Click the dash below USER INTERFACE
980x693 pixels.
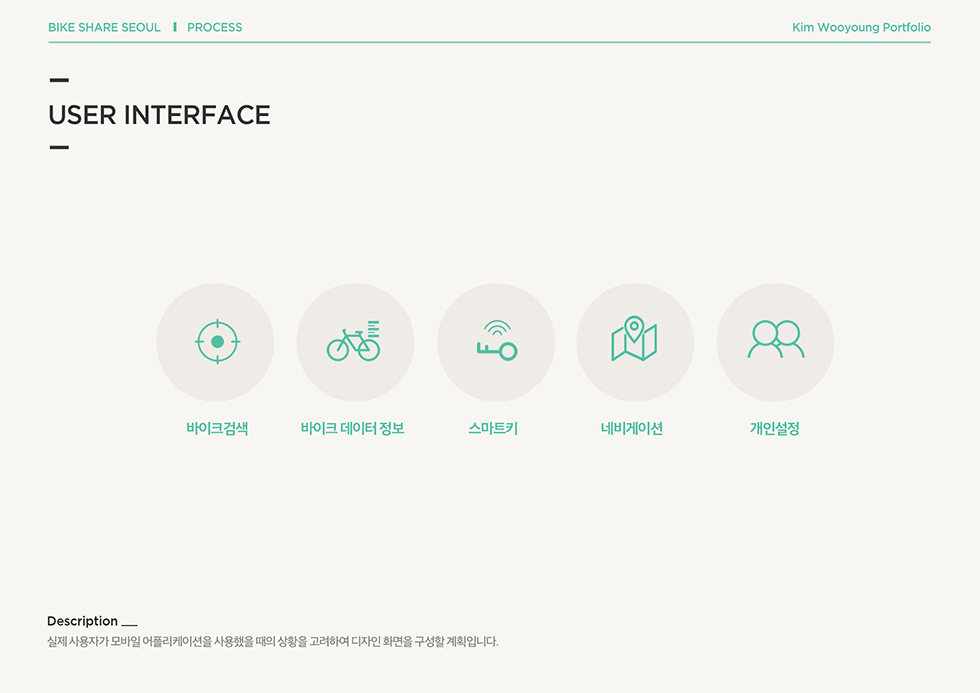(x=59, y=148)
